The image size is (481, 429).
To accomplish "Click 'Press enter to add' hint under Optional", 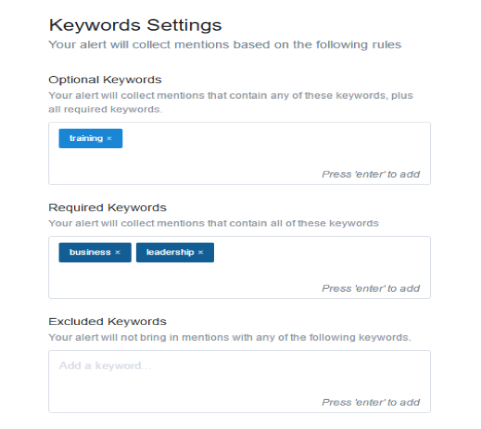I will (x=371, y=174).
